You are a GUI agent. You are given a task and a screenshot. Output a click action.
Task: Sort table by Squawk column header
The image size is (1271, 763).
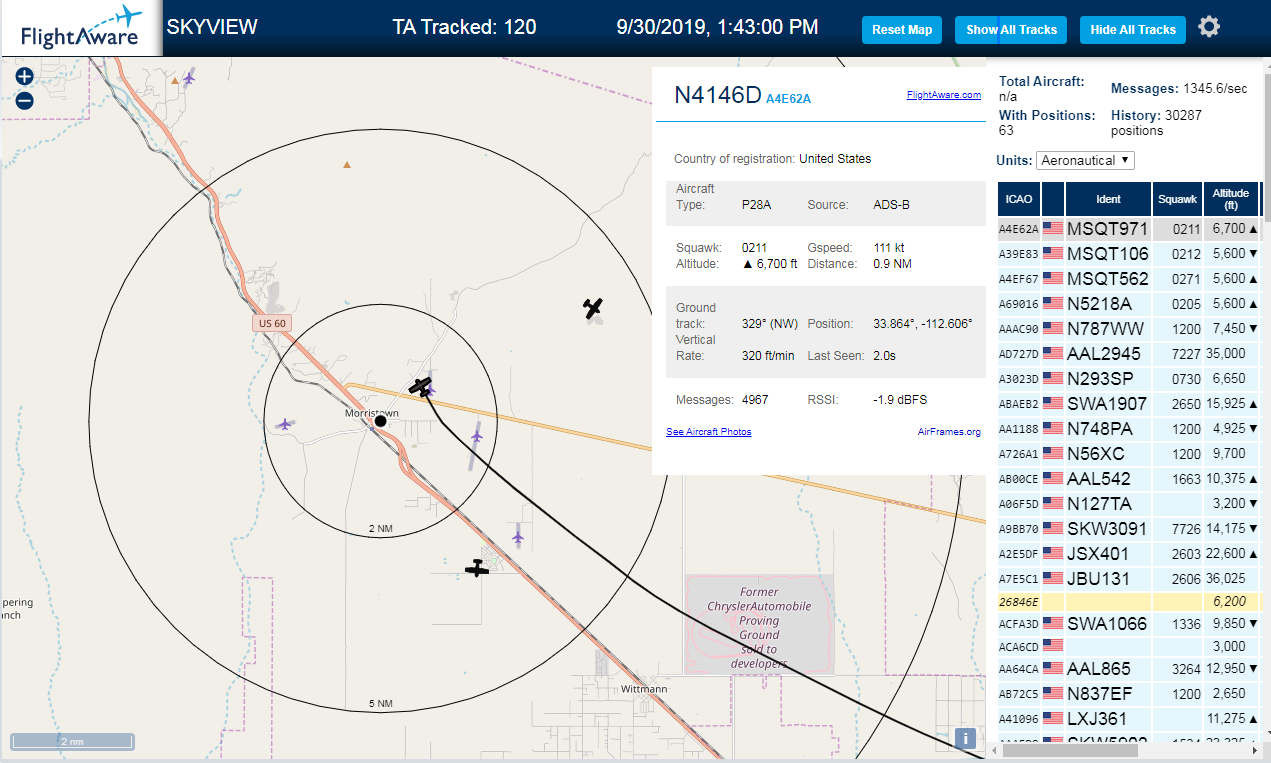1177,199
